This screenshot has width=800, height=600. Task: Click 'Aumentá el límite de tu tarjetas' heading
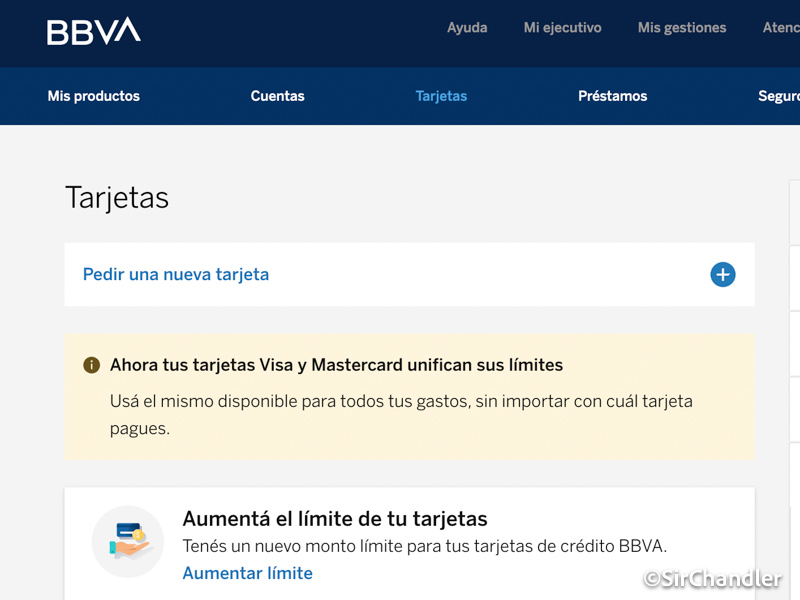click(x=335, y=519)
